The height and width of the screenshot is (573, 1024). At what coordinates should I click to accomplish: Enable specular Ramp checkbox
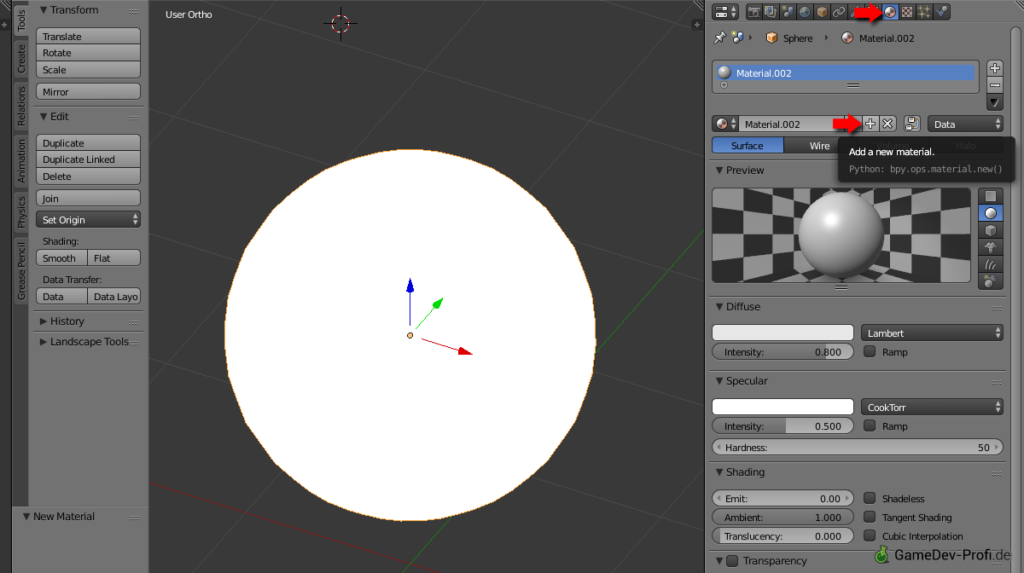[869, 425]
